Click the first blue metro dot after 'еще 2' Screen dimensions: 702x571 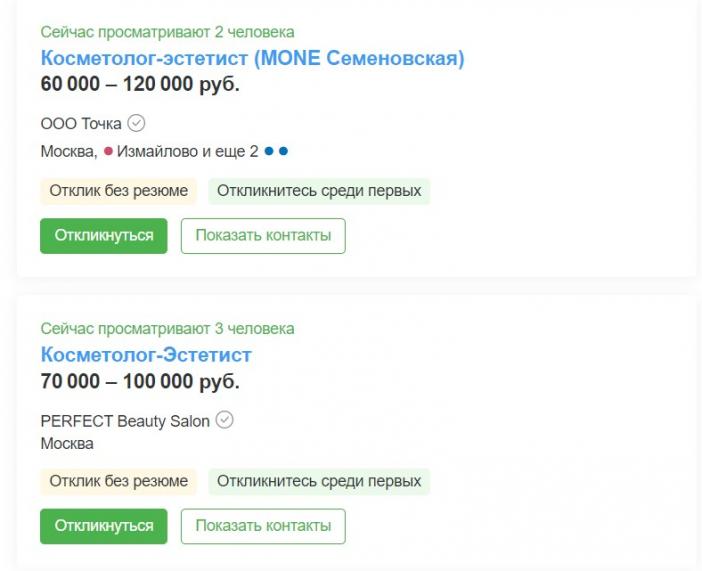(269, 151)
